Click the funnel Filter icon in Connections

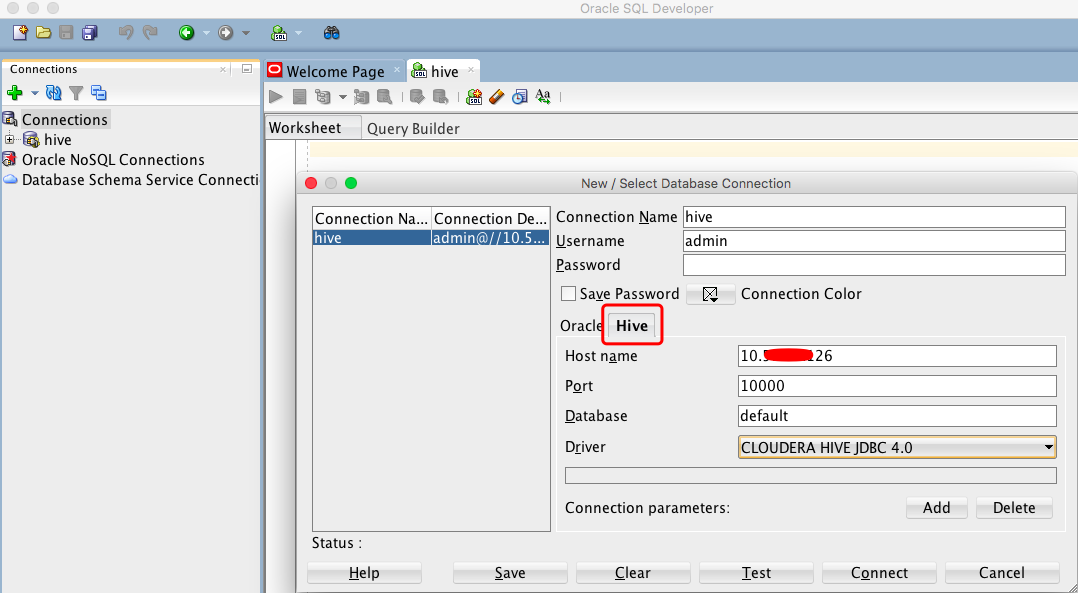click(x=76, y=93)
